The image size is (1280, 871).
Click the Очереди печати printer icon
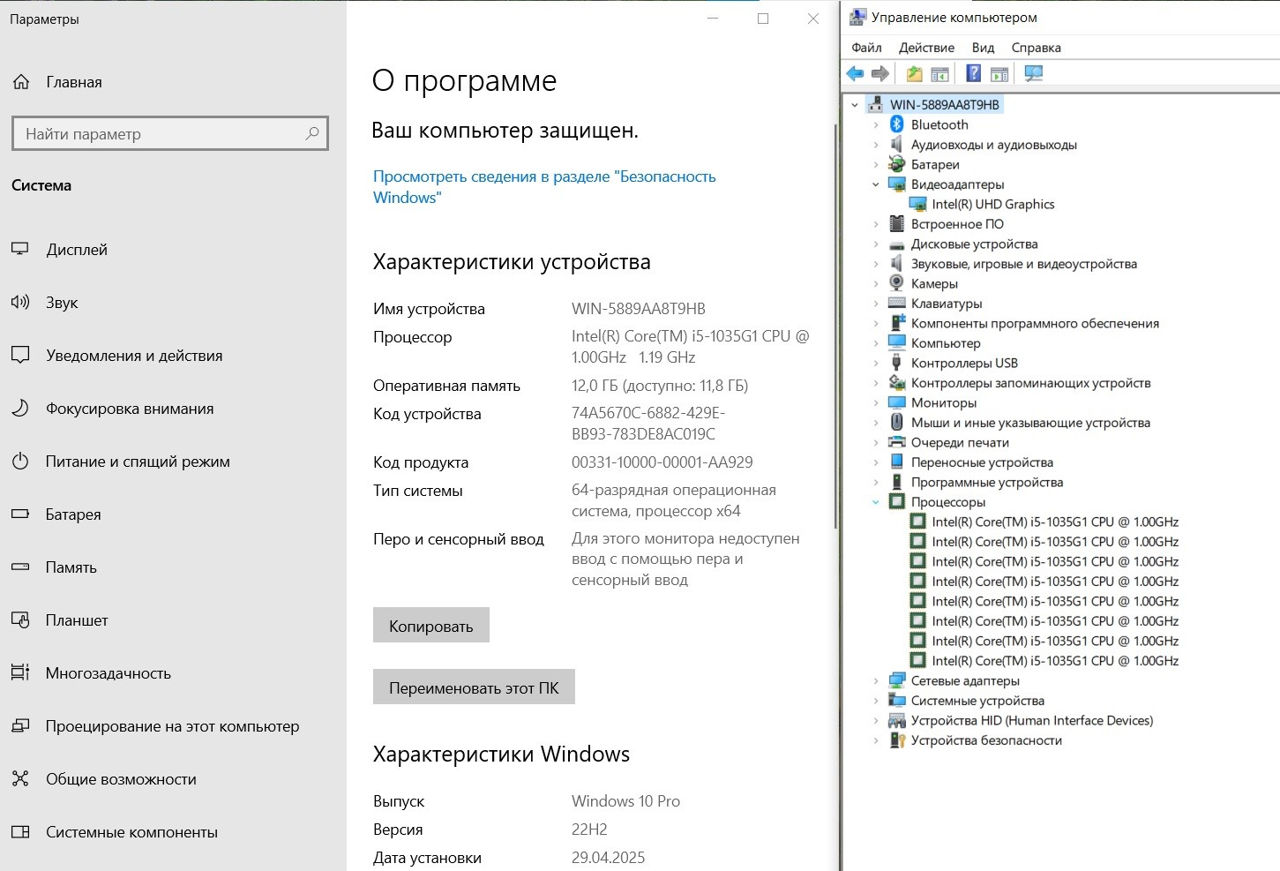(897, 442)
